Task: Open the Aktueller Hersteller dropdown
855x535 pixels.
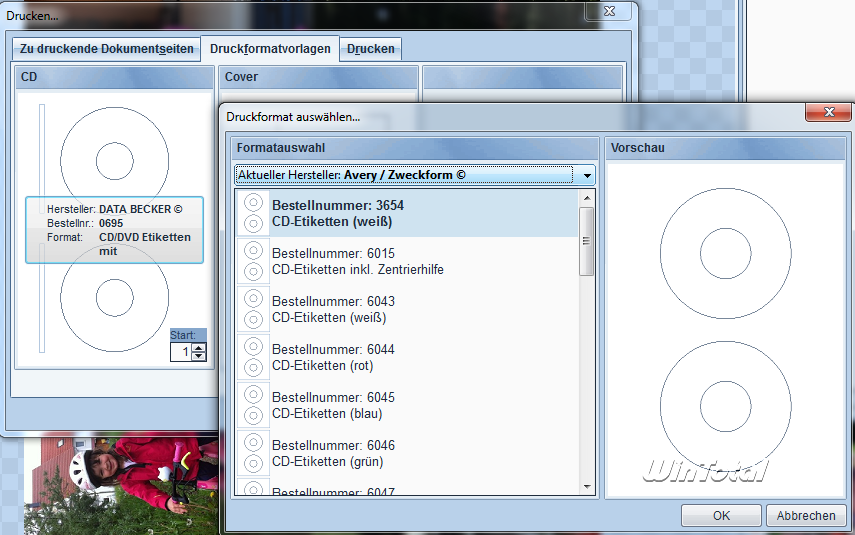Action: tap(414, 175)
